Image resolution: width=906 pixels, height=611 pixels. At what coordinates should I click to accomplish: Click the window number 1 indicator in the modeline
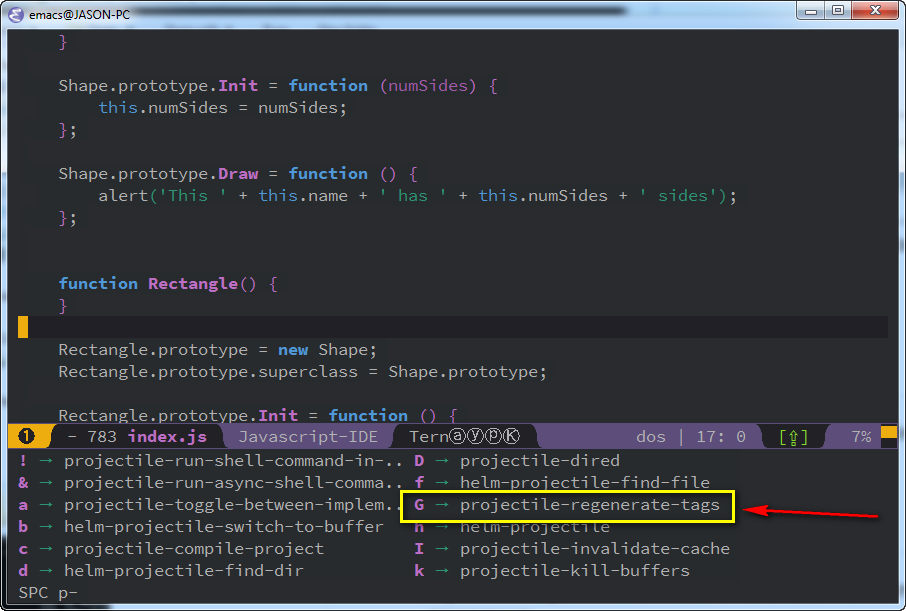[27, 436]
